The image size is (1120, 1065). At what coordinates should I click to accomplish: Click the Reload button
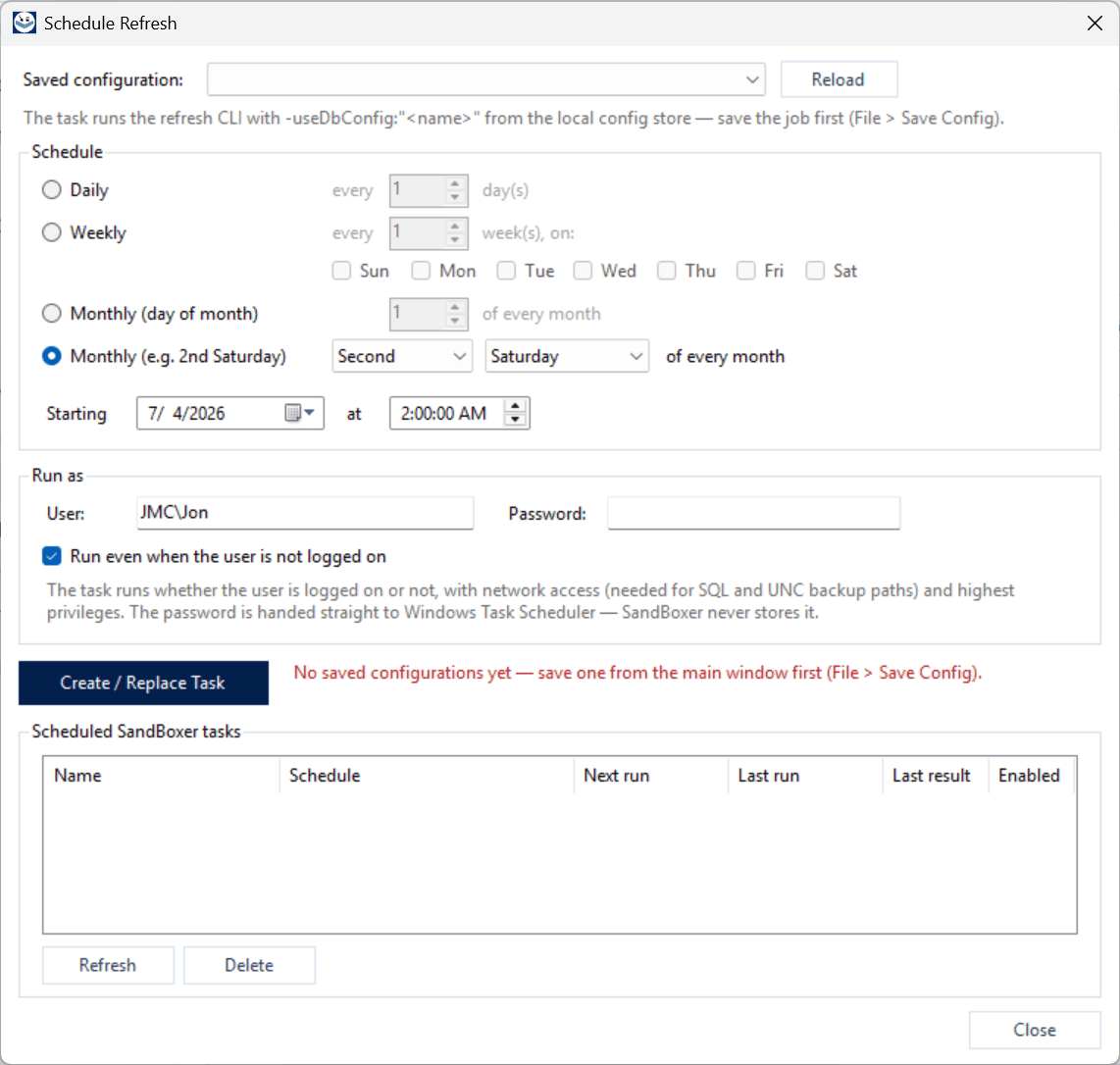[839, 79]
